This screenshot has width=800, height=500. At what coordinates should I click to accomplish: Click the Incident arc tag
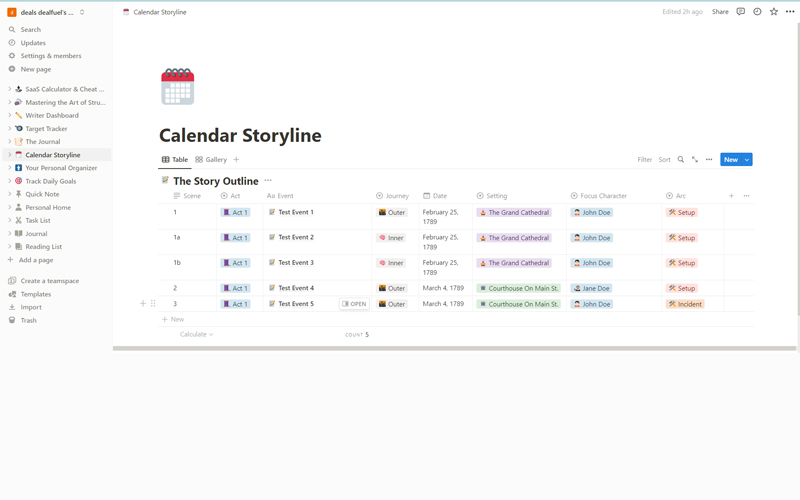[685, 304]
